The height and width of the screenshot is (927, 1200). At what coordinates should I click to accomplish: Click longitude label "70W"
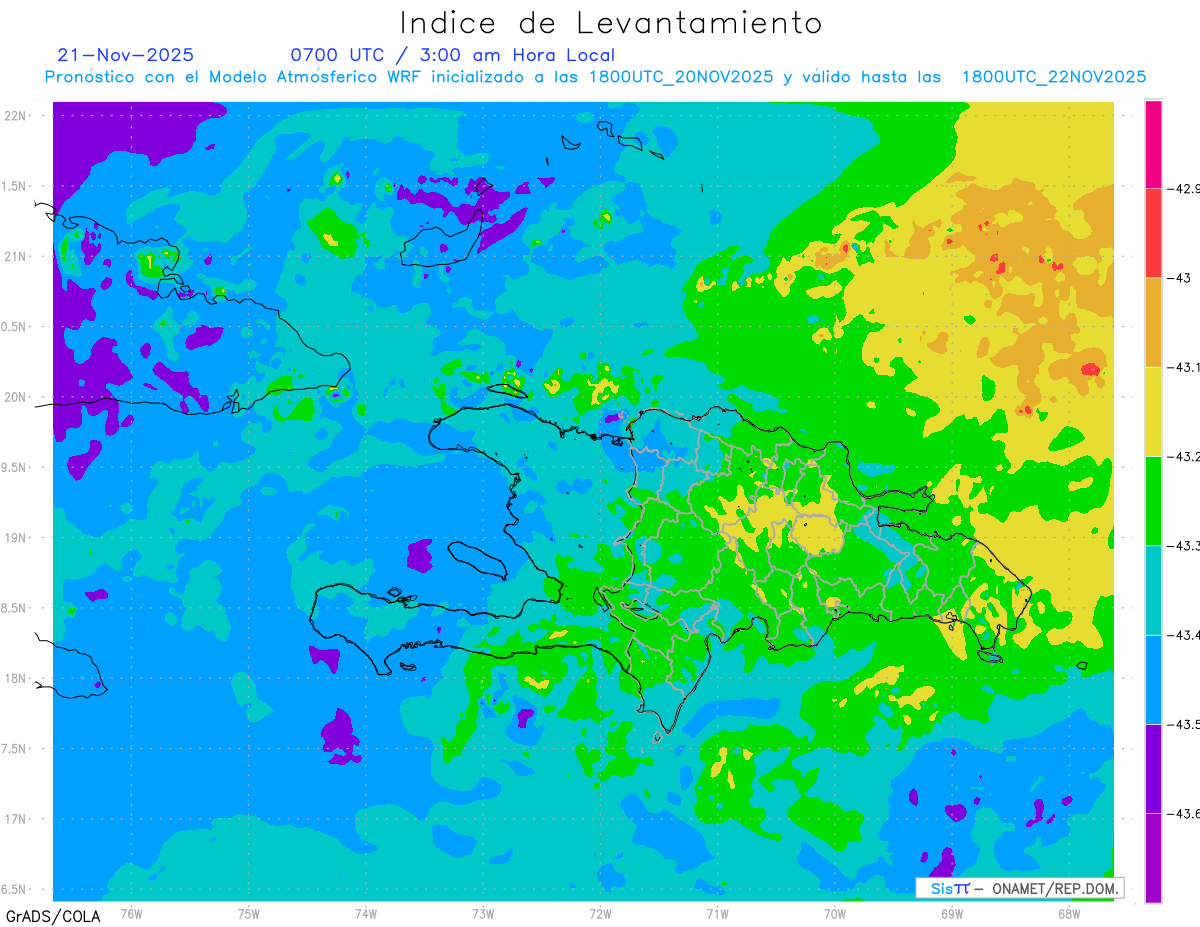tap(835, 913)
